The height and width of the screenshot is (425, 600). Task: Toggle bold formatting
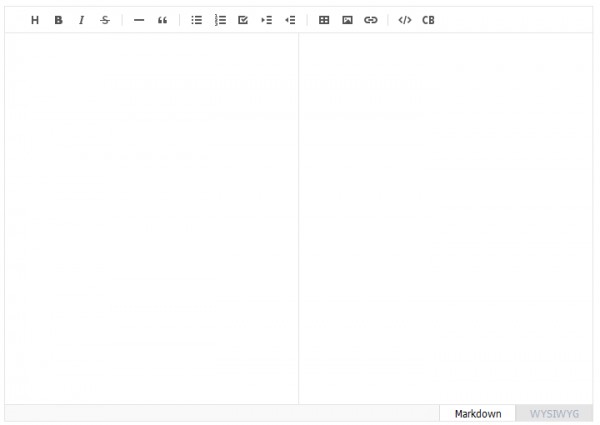pos(58,20)
